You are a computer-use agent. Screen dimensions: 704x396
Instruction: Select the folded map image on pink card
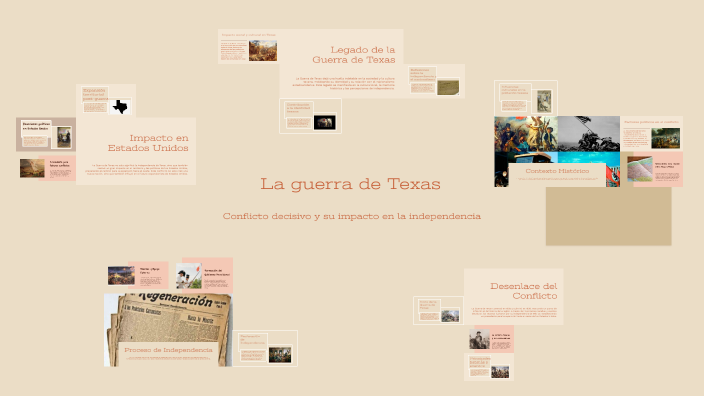tap(639, 169)
